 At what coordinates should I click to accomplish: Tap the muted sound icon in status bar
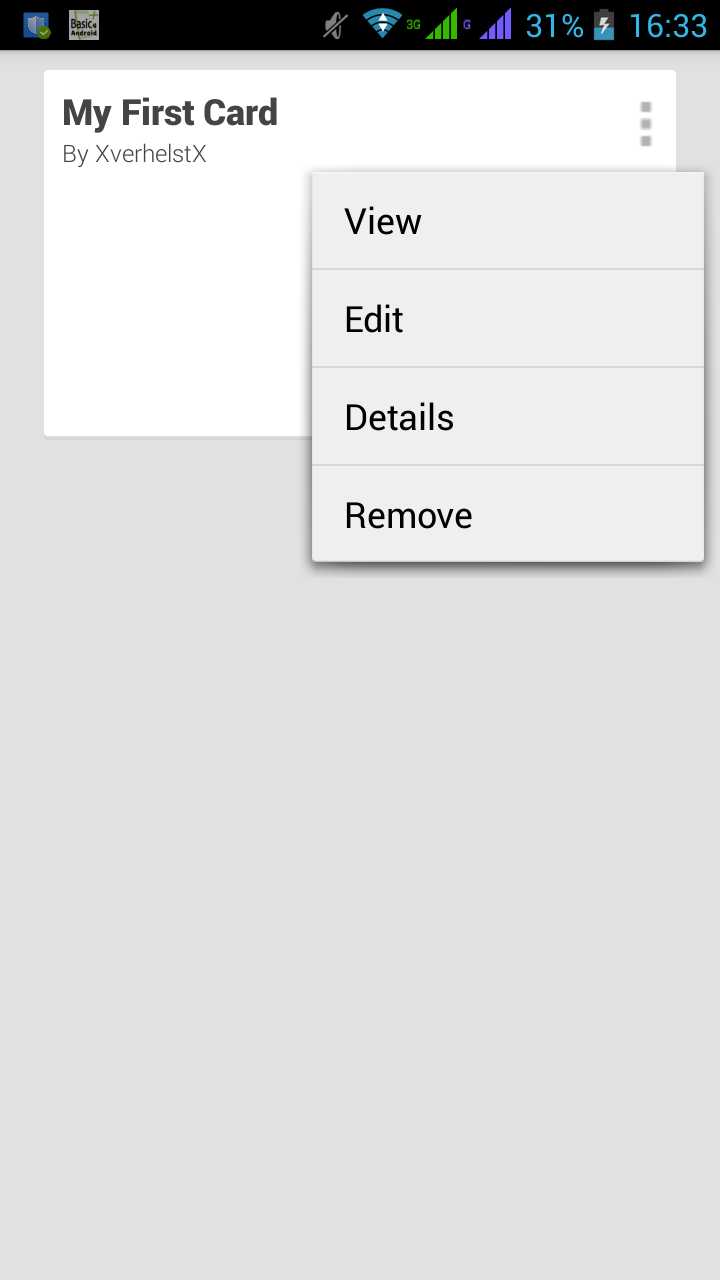336,25
